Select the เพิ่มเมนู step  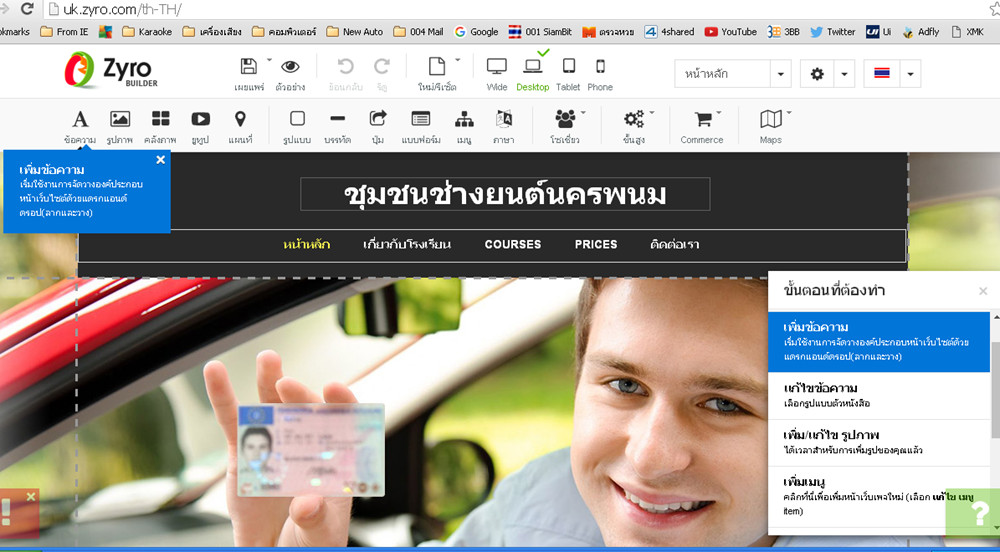pyautogui.click(x=879, y=497)
